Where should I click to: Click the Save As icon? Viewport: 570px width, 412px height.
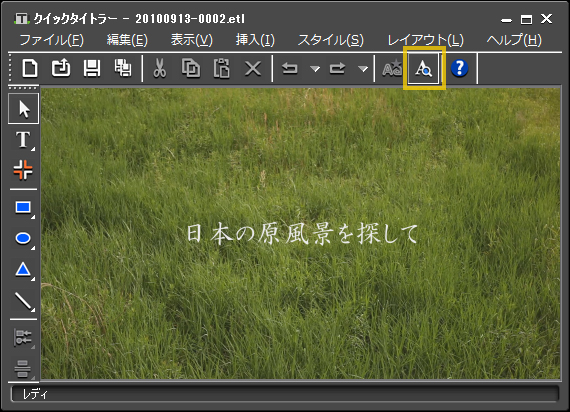tap(123, 68)
